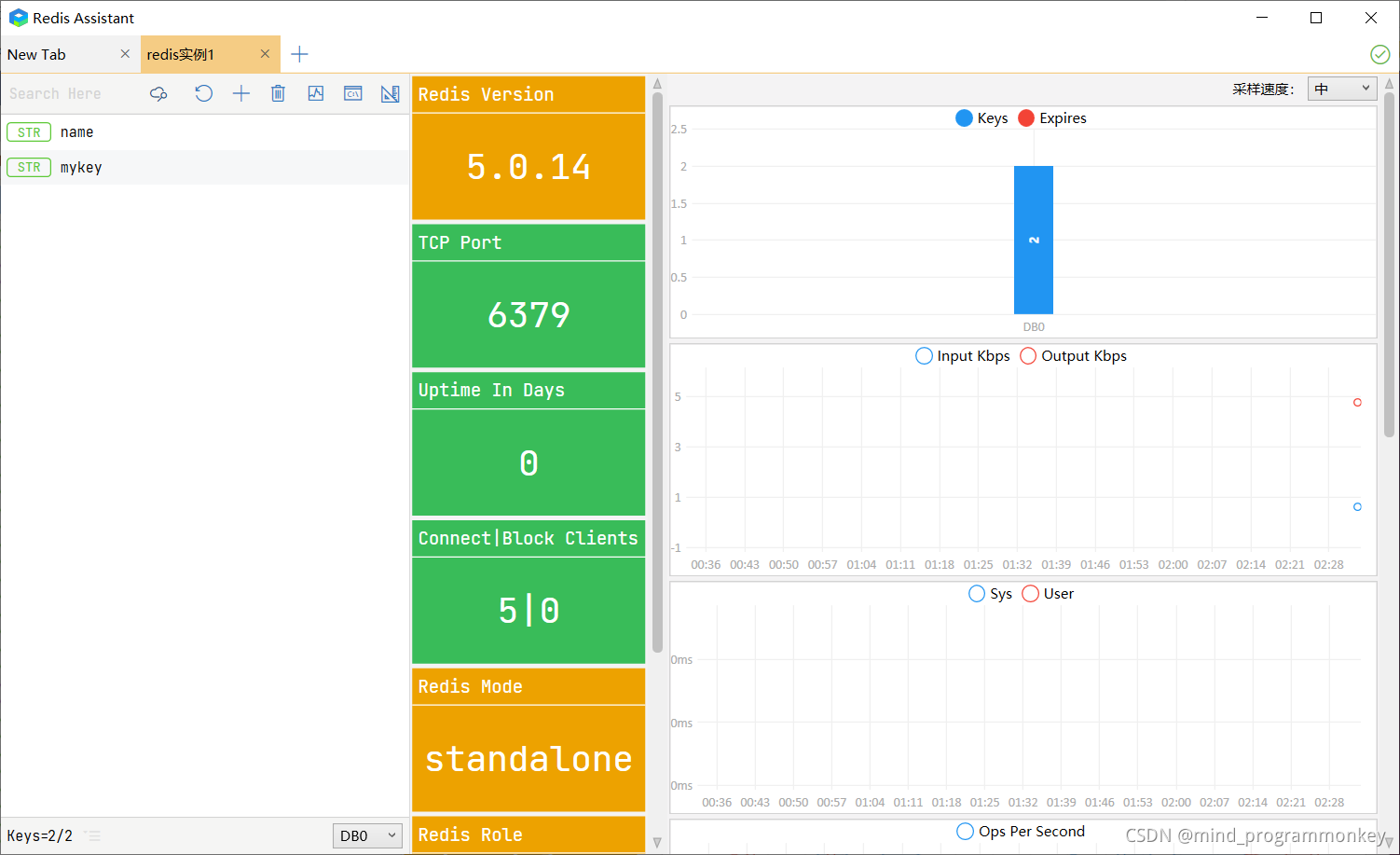The image size is (1400, 855).
Task: Maximize the Redis Assistant window
Action: pyautogui.click(x=1316, y=18)
